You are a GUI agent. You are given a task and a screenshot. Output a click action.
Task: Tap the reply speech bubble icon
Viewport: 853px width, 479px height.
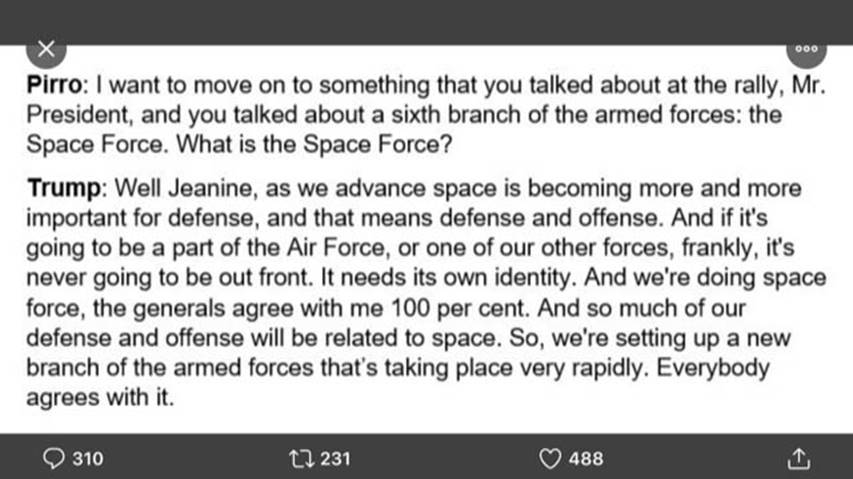pos(54,459)
